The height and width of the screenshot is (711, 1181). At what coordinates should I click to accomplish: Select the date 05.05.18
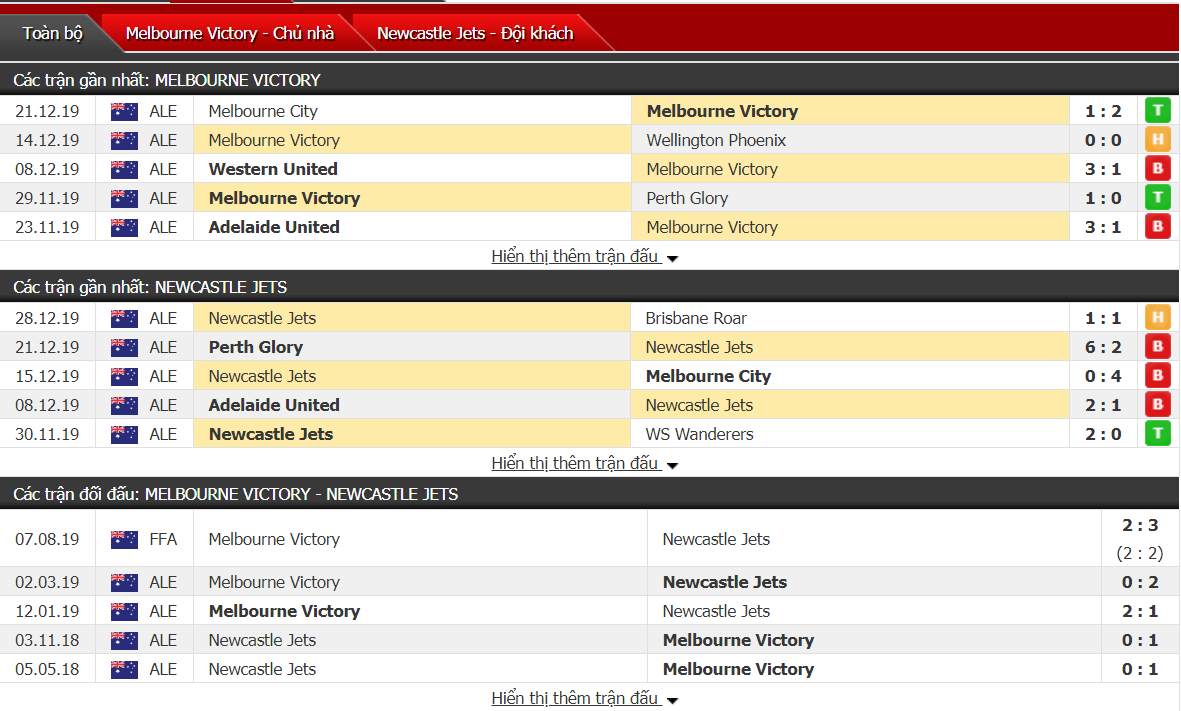47,670
